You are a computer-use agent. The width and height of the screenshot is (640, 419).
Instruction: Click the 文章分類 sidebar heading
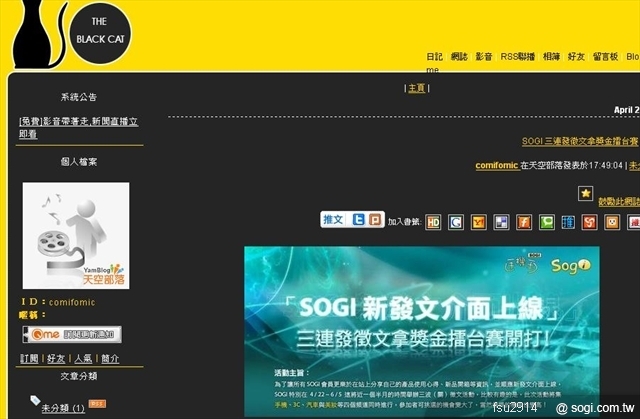click(79, 376)
